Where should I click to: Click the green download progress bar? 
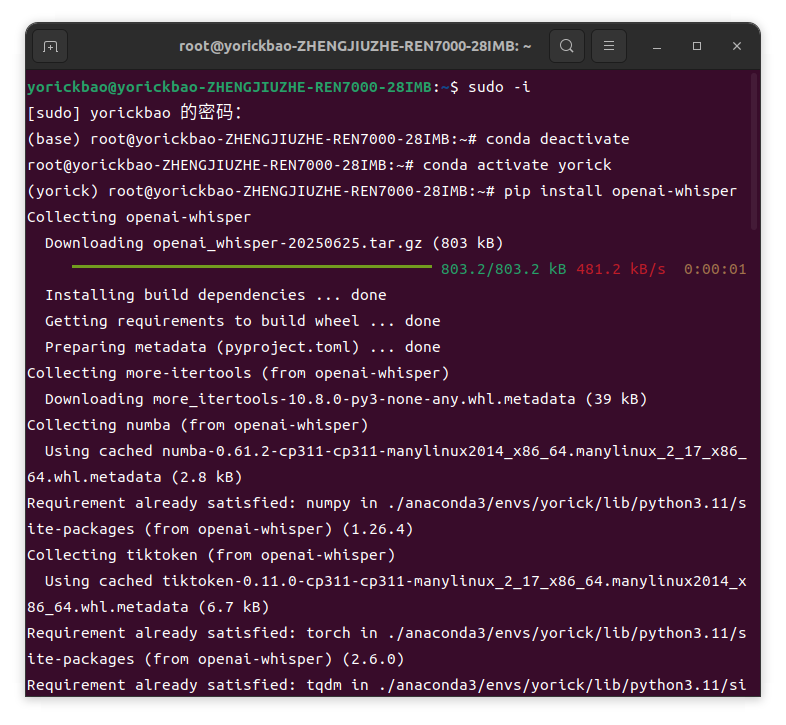coord(252,267)
